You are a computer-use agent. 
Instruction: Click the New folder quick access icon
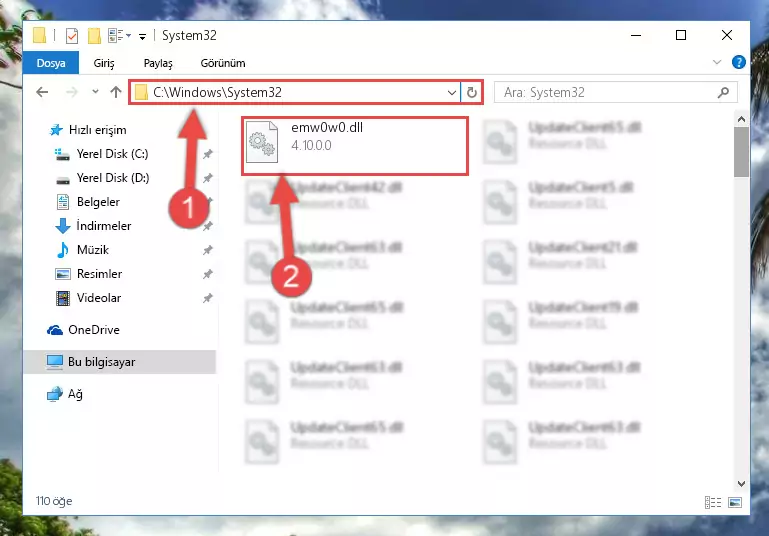pos(94,36)
